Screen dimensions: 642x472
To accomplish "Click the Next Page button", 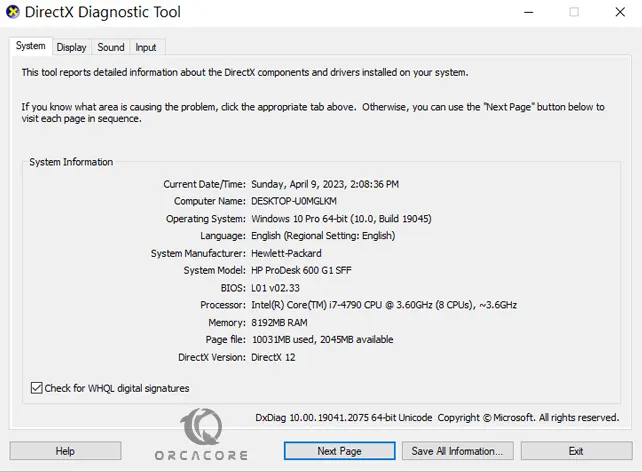I will pos(339,451).
